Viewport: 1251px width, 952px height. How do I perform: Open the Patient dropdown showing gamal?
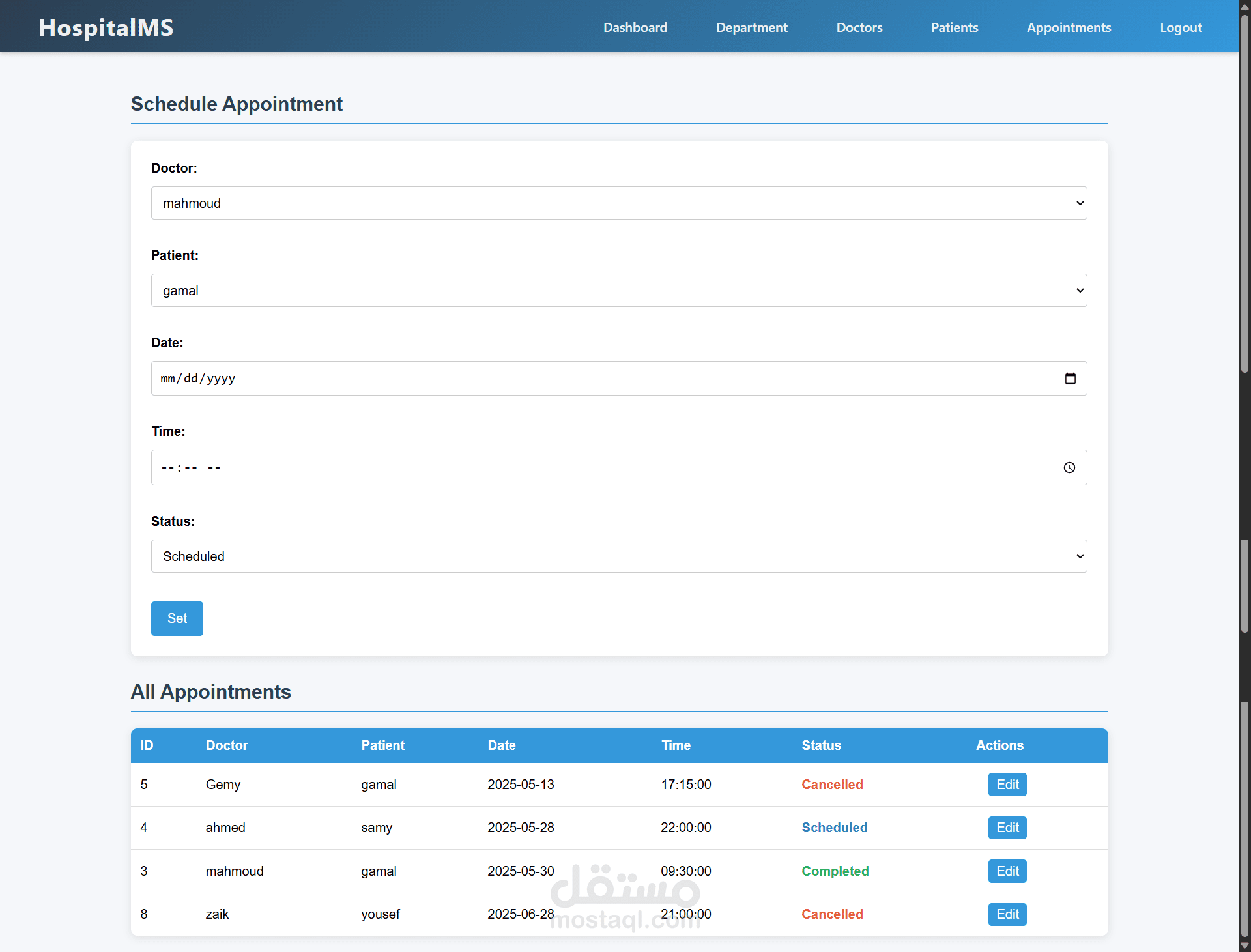pyautogui.click(x=619, y=291)
